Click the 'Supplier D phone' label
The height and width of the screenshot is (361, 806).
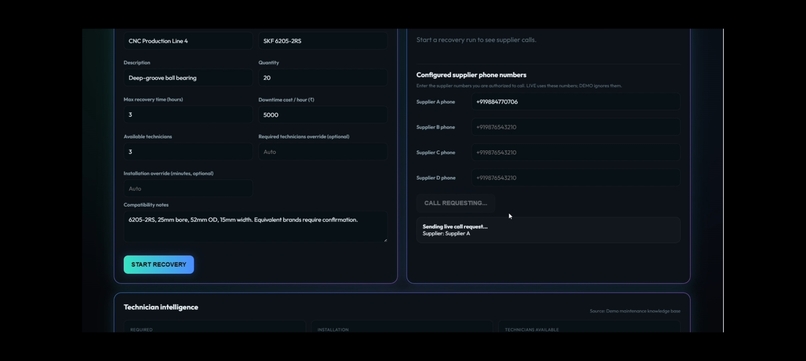(x=436, y=178)
